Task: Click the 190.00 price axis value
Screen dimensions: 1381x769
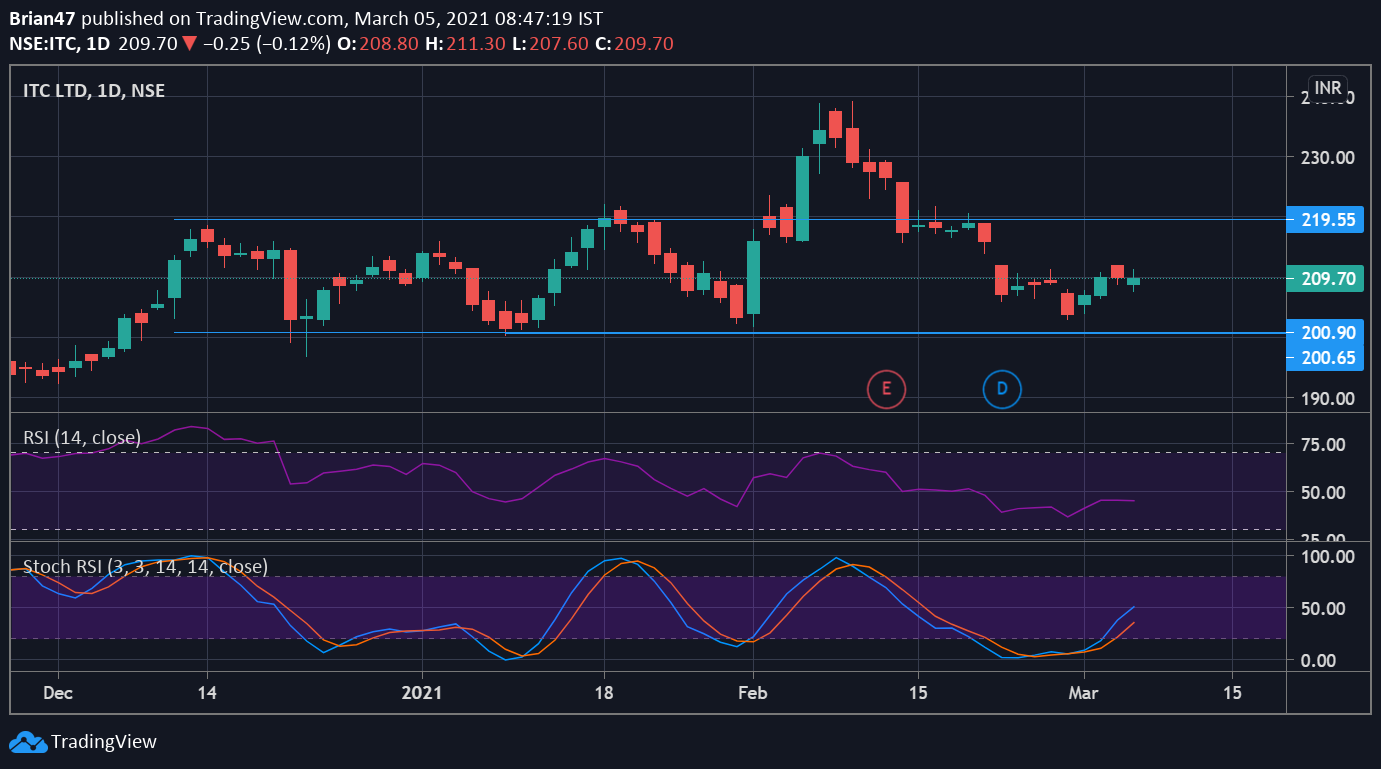Action: coord(1327,399)
